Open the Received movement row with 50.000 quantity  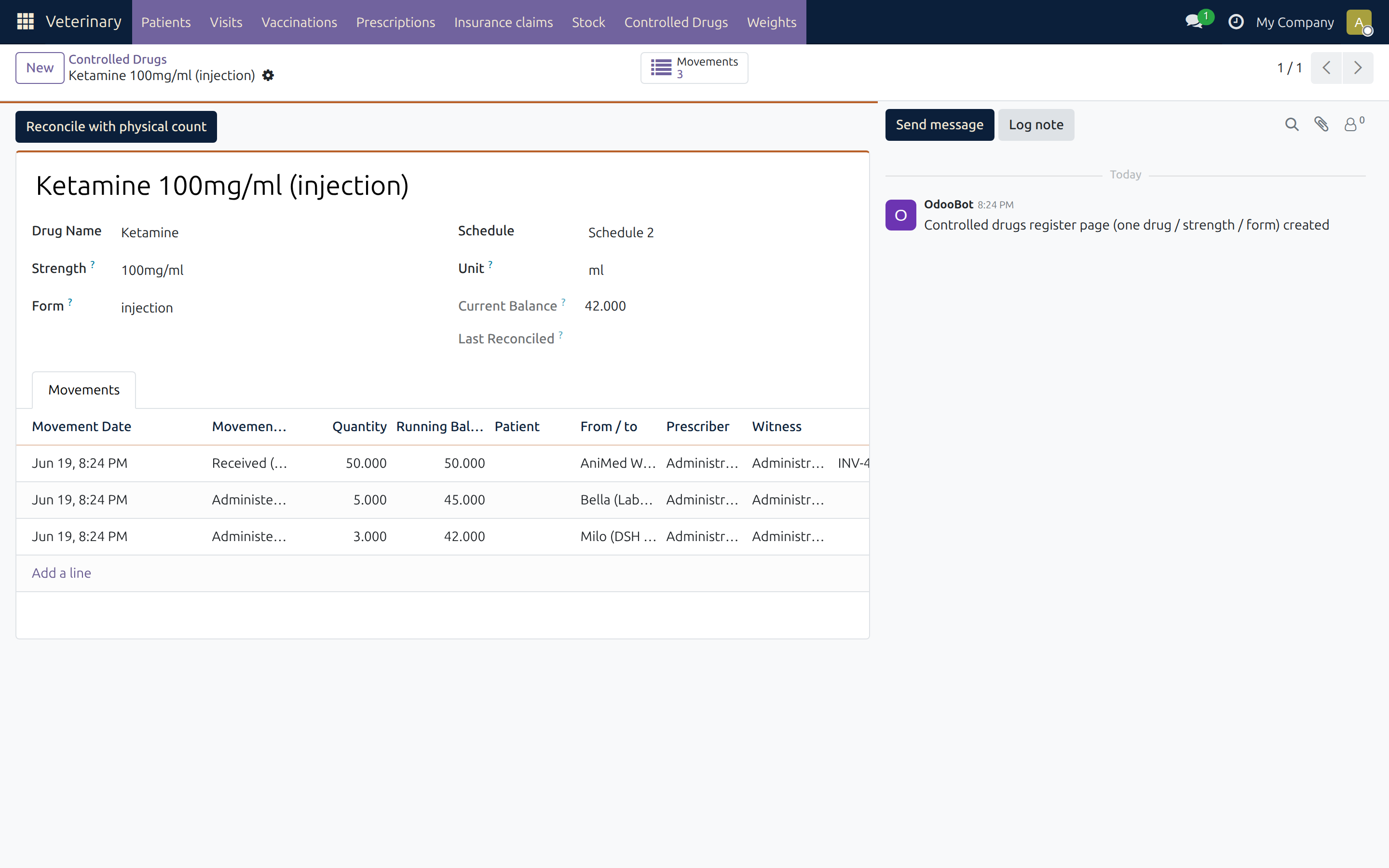pos(443,463)
